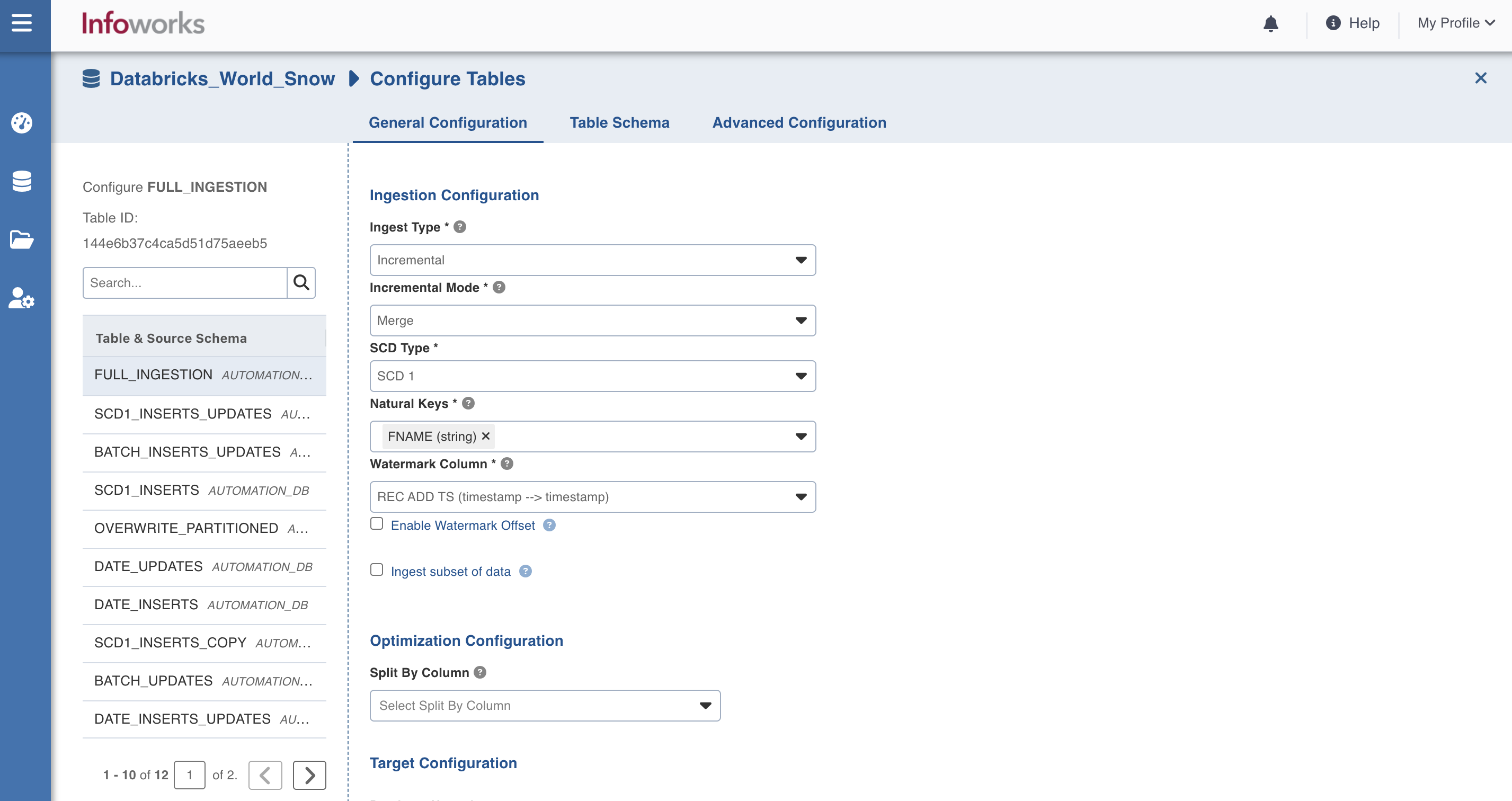Open the Incremental Mode dropdown
Image resolution: width=1512 pixels, height=801 pixels.
(x=593, y=321)
